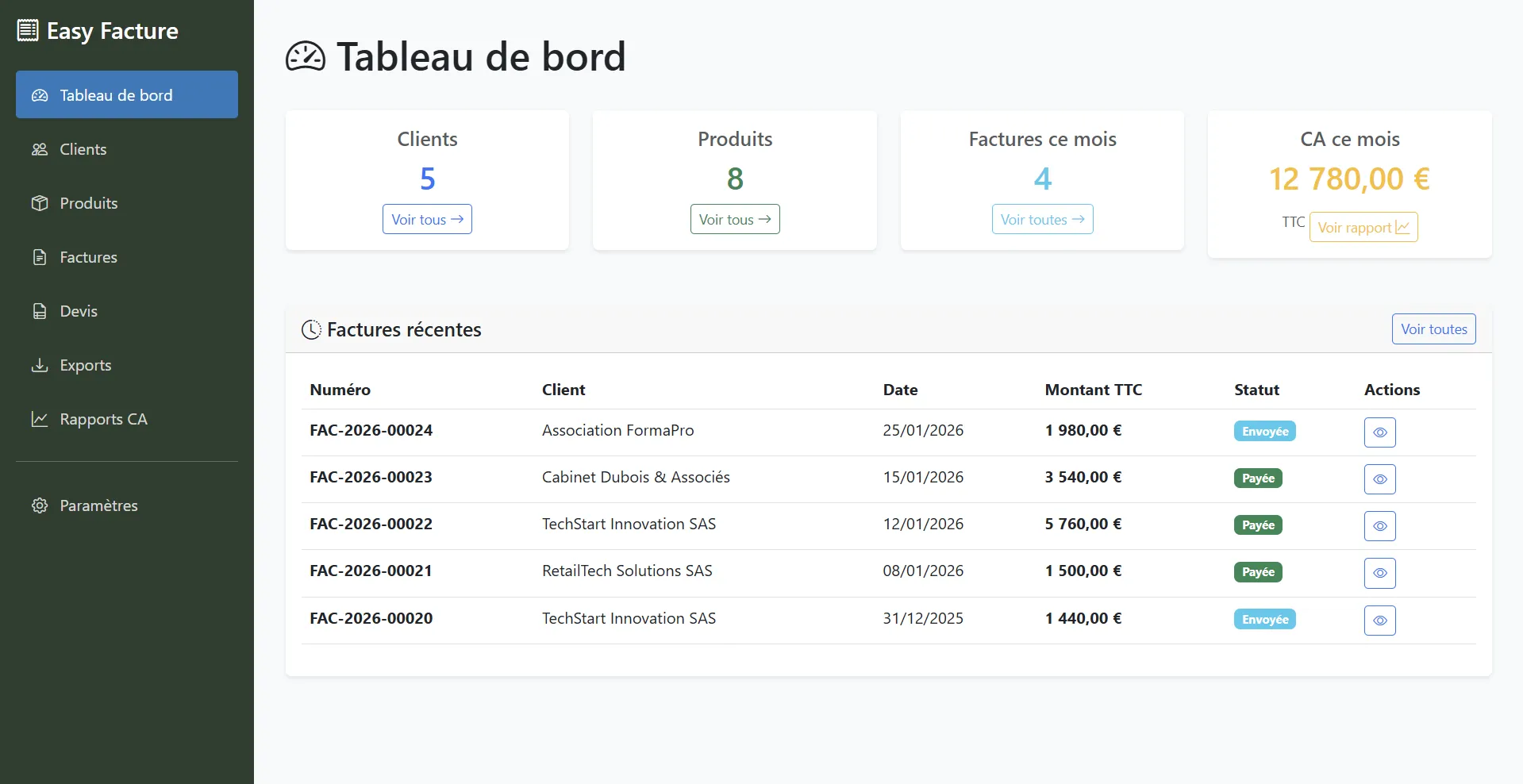
Task: Select the client Cabinet Dubois & Associés
Action: (635, 477)
